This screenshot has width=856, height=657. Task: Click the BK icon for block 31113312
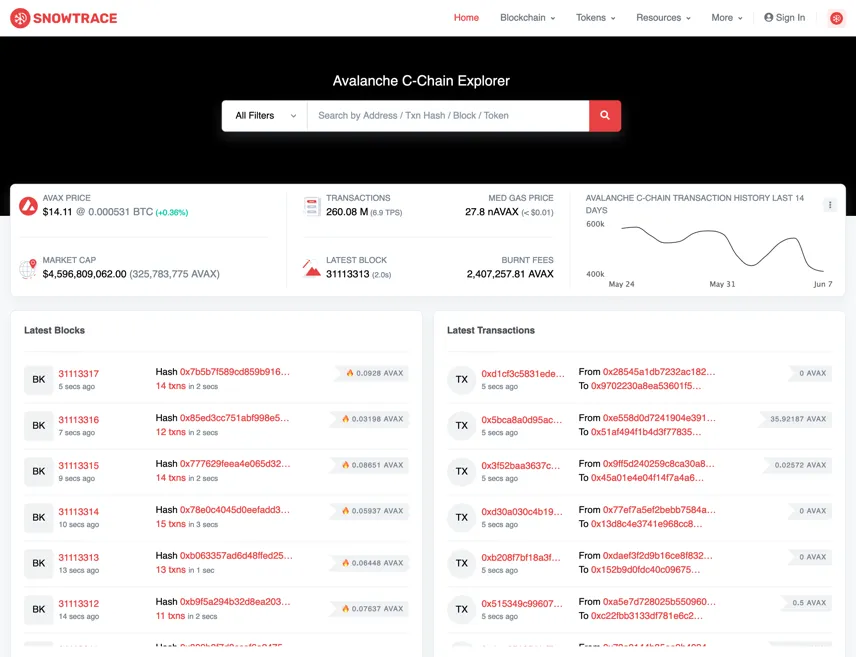(39, 609)
